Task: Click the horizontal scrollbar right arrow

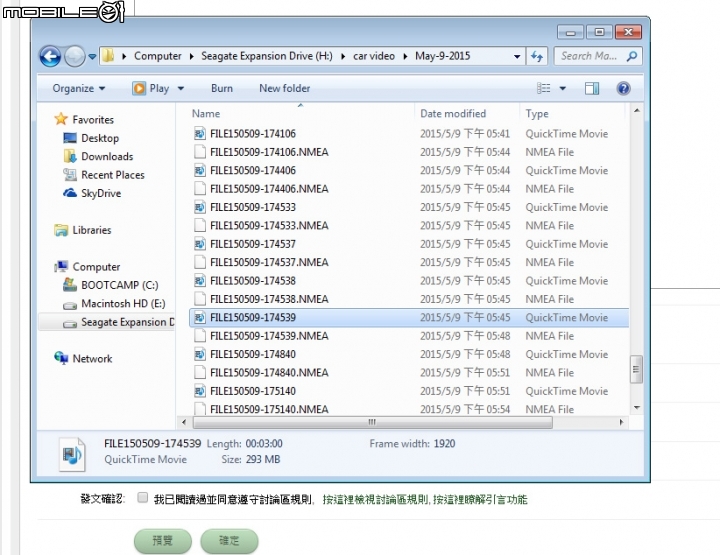Action: [x=621, y=422]
